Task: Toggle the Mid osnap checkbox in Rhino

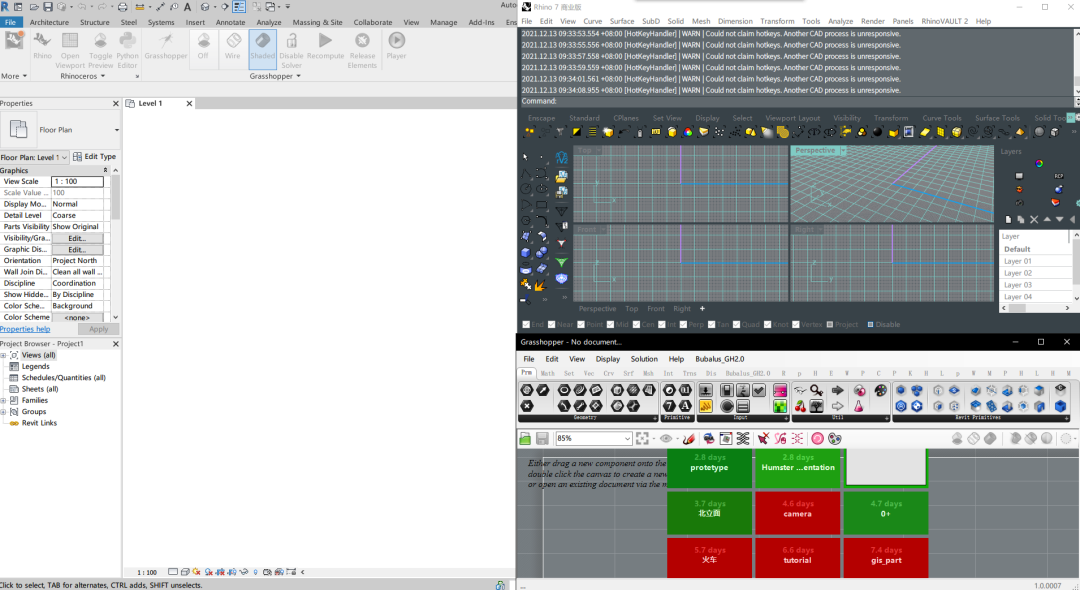Action: (x=610, y=324)
